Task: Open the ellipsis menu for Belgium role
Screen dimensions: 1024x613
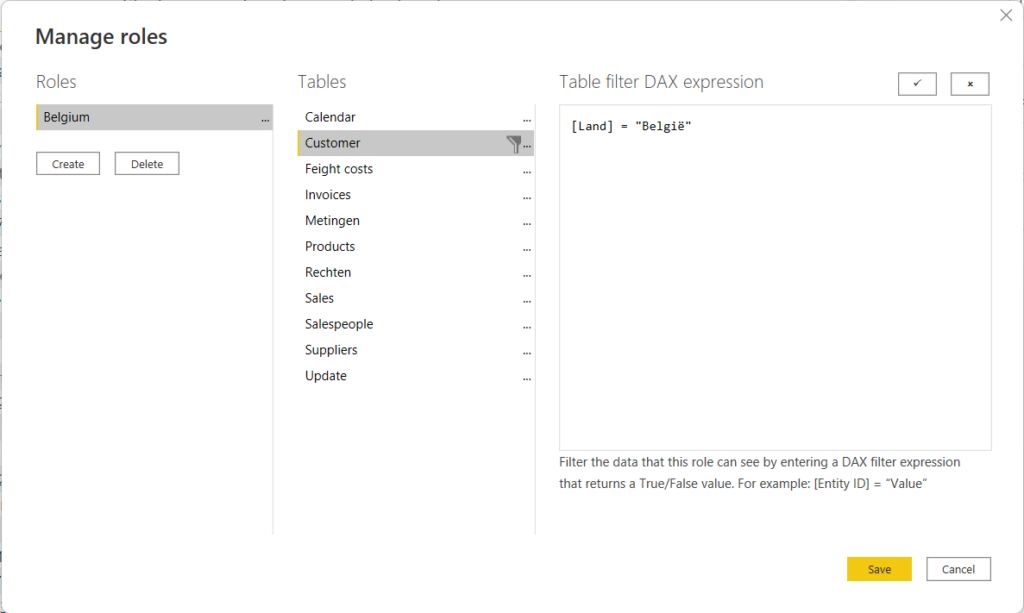Action: (x=265, y=118)
